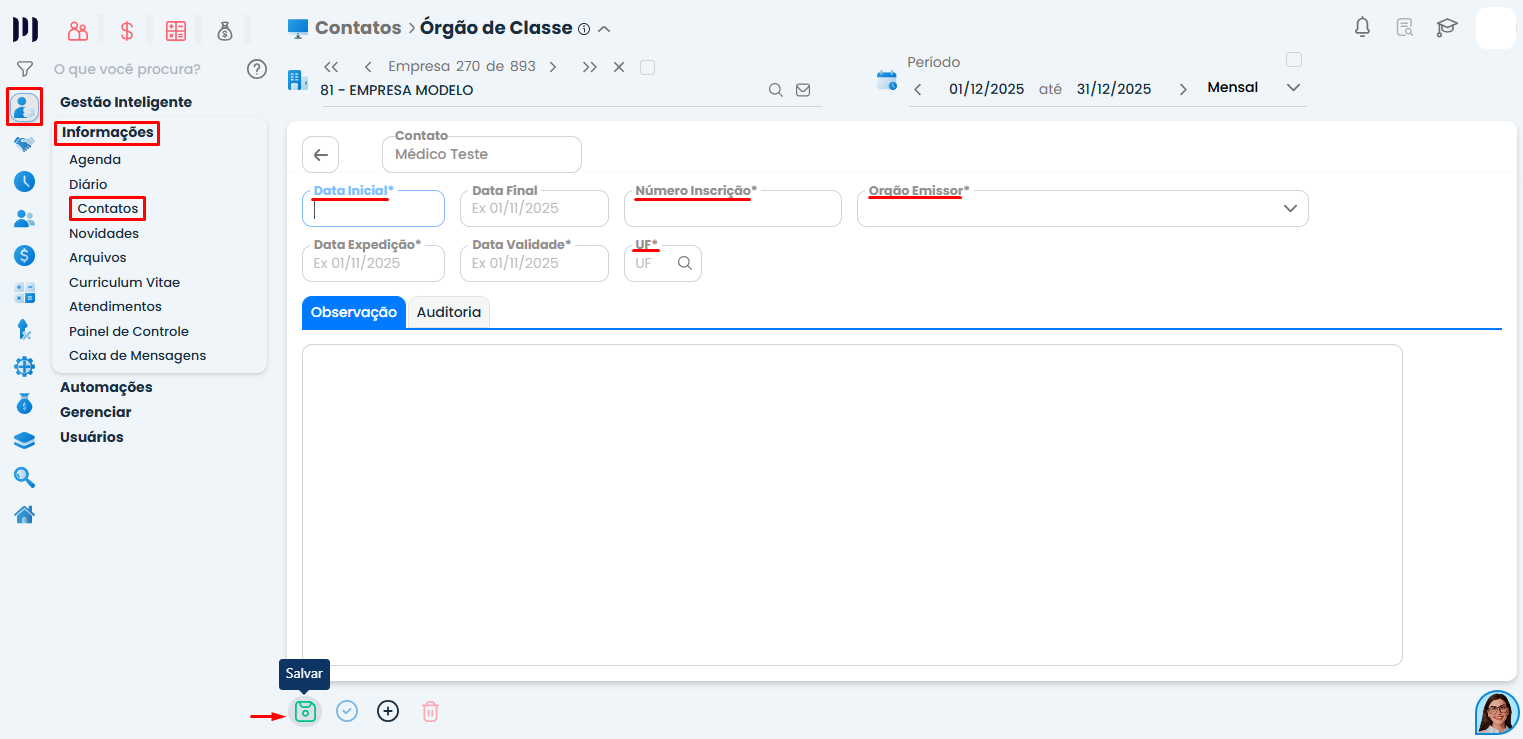Collapse the Órgão de Classe title chevron
Image resolution: width=1523 pixels, height=739 pixels.
[x=604, y=29]
